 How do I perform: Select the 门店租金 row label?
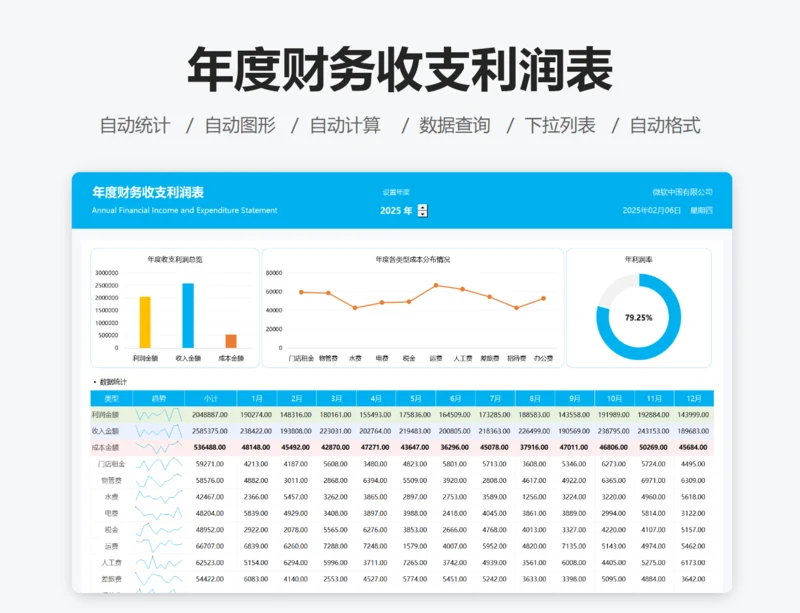tap(111, 464)
